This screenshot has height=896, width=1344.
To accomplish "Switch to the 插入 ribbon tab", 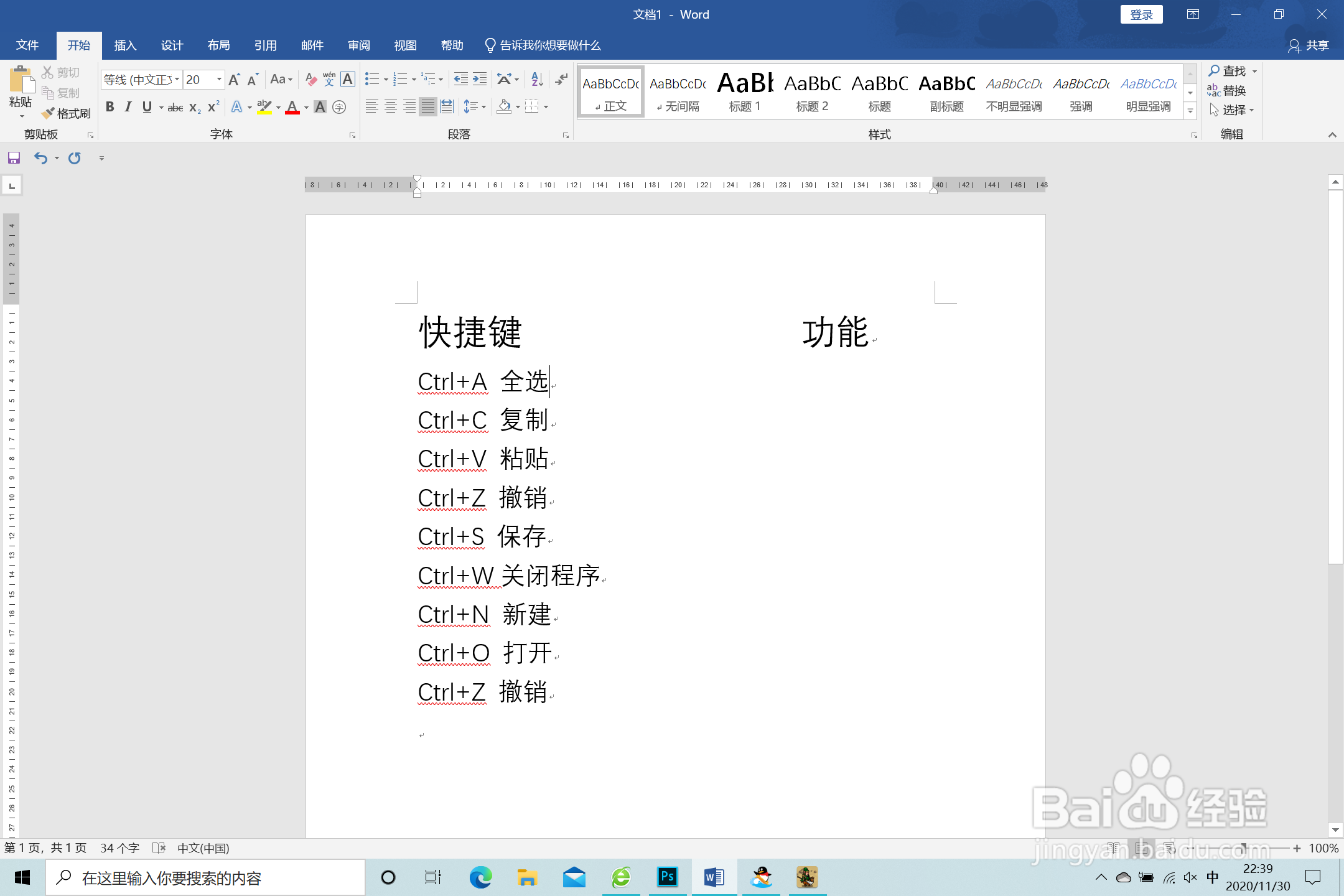I will (x=125, y=45).
